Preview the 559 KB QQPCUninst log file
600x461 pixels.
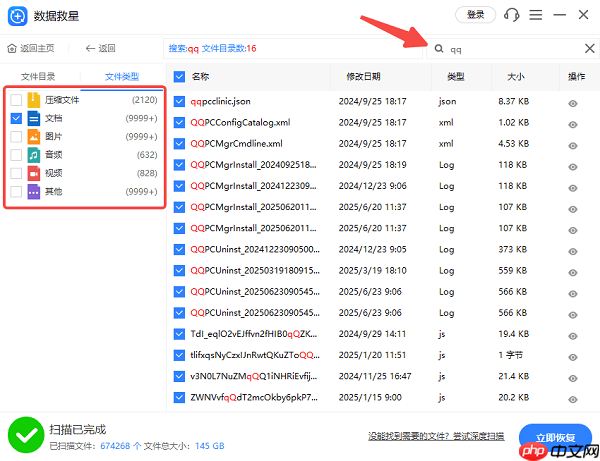[572, 273]
